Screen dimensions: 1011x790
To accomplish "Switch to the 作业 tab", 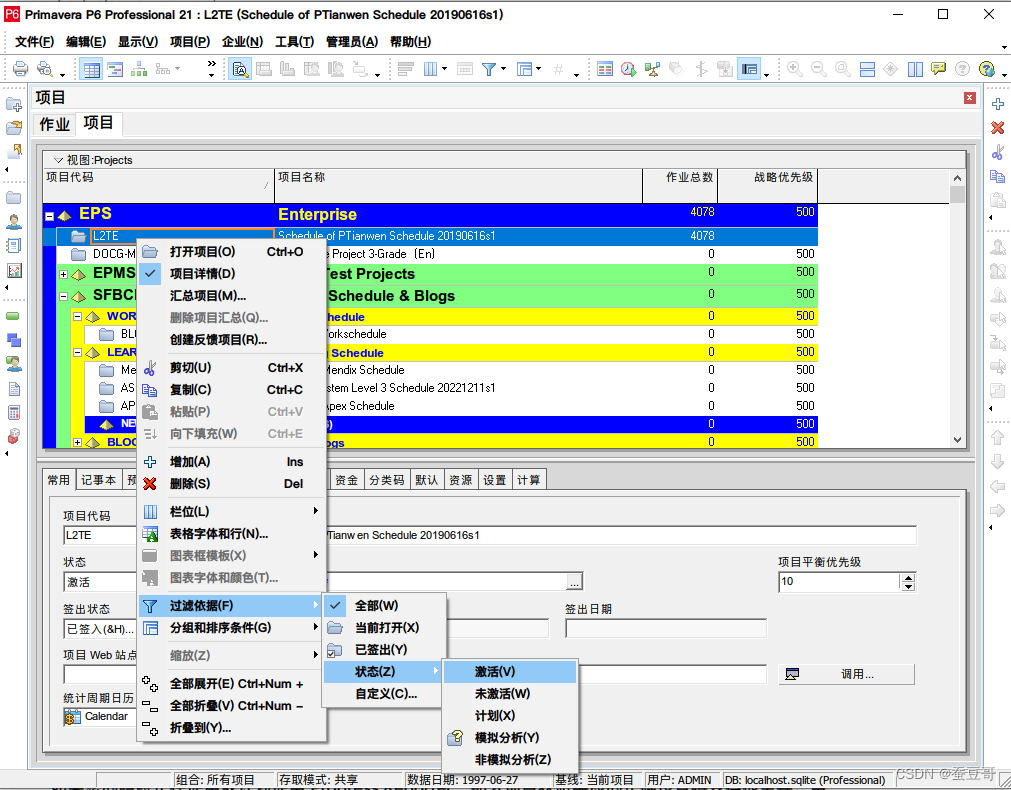I will 55,124.
